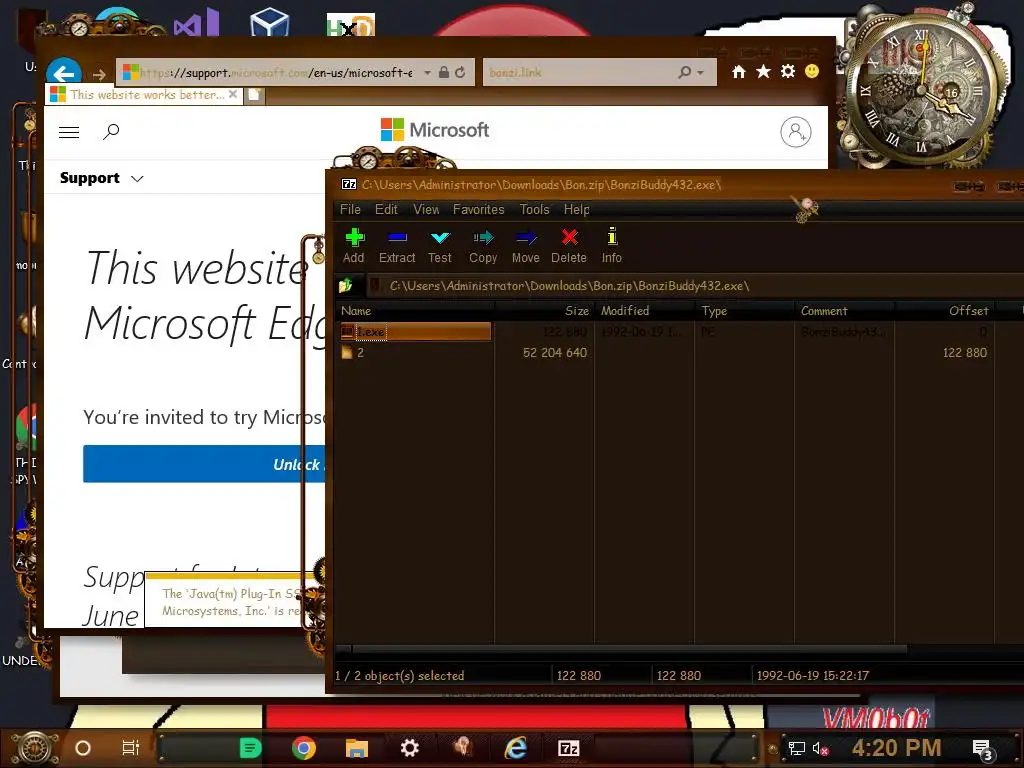Sort by the Type column header

click(x=744, y=311)
